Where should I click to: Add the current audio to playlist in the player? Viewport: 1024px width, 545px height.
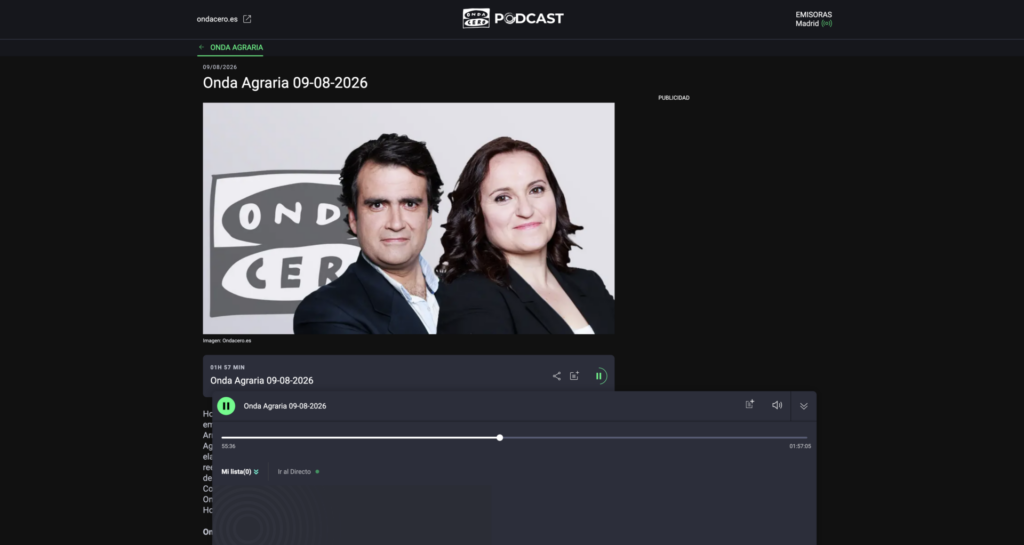pyautogui.click(x=750, y=405)
